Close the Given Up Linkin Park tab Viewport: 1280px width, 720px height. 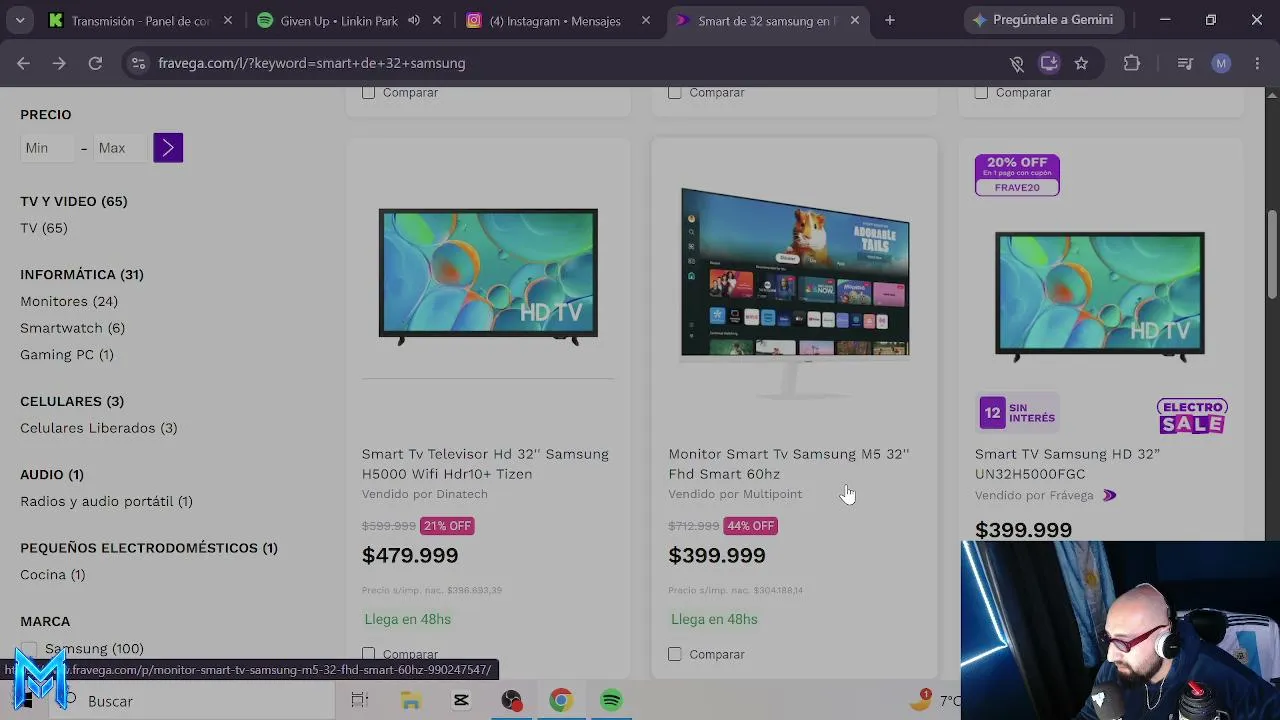[437, 20]
